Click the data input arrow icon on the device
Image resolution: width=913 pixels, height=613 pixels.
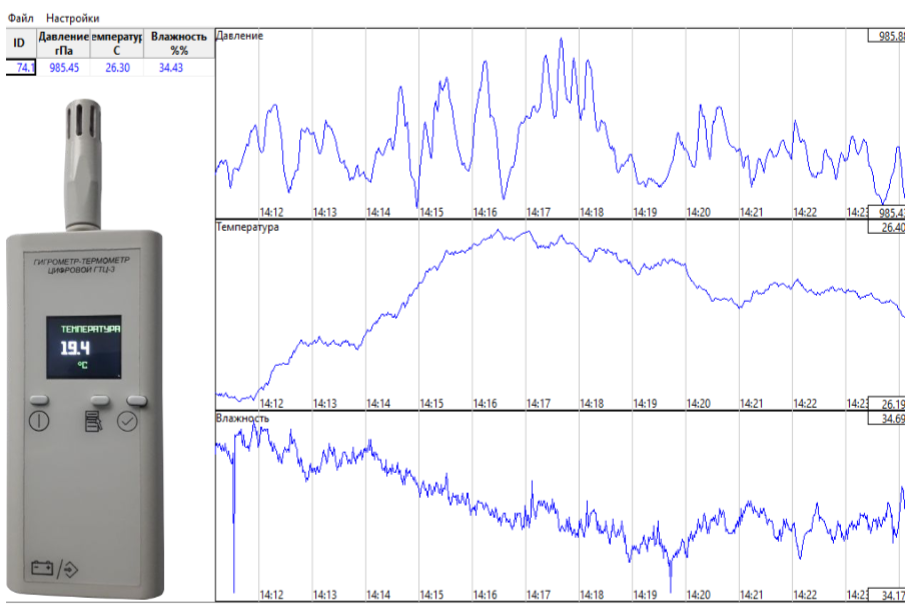(70, 568)
